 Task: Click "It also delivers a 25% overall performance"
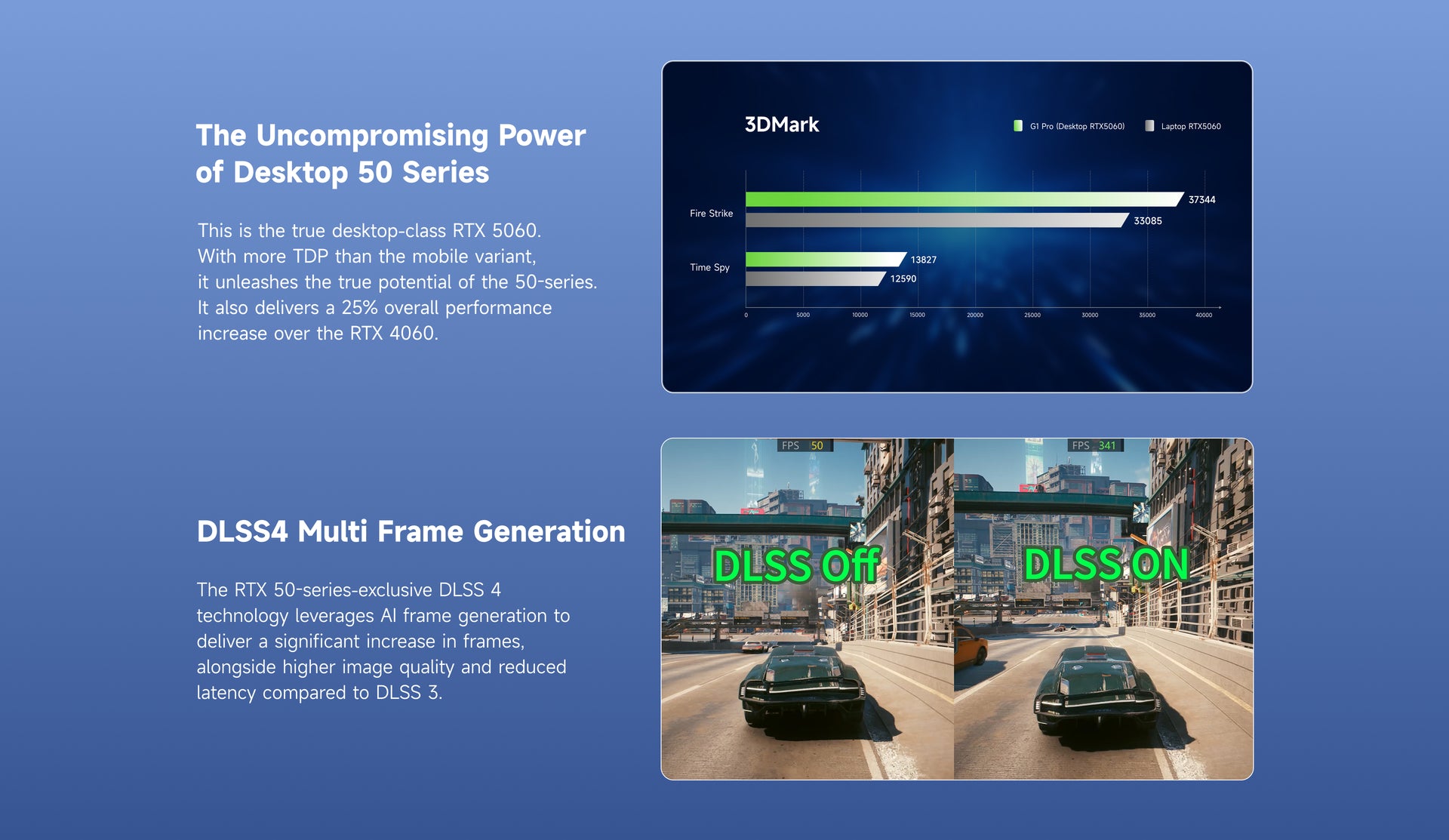click(375, 308)
